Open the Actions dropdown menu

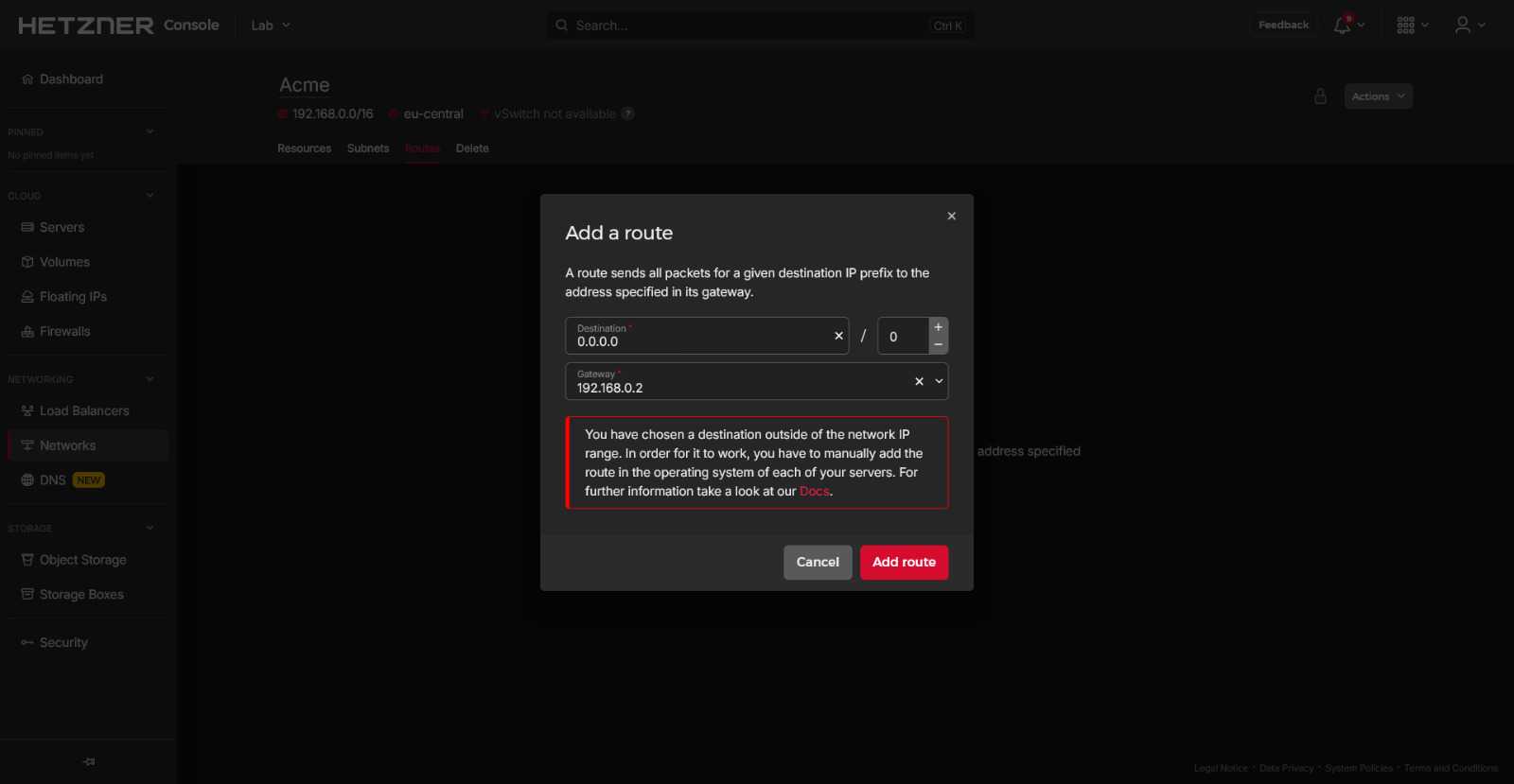[x=1378, y=96]
